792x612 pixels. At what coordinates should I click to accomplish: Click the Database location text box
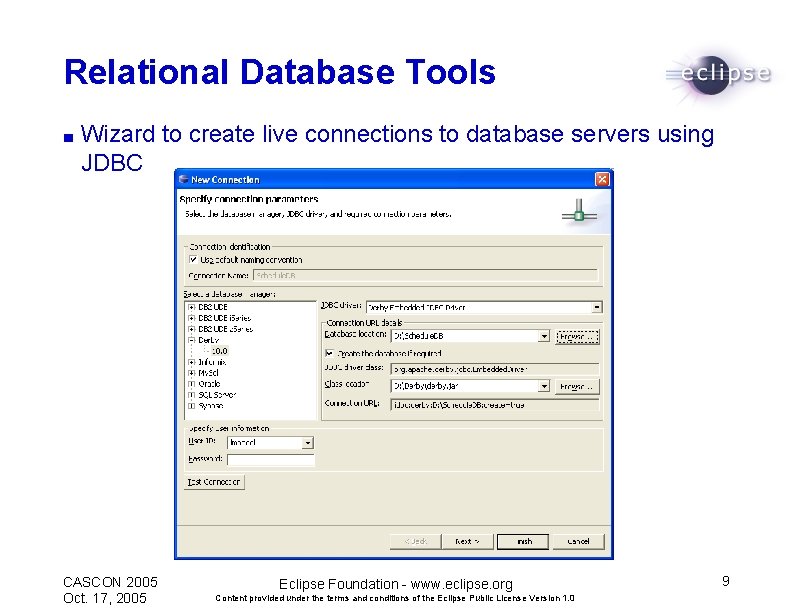[465, 336]
